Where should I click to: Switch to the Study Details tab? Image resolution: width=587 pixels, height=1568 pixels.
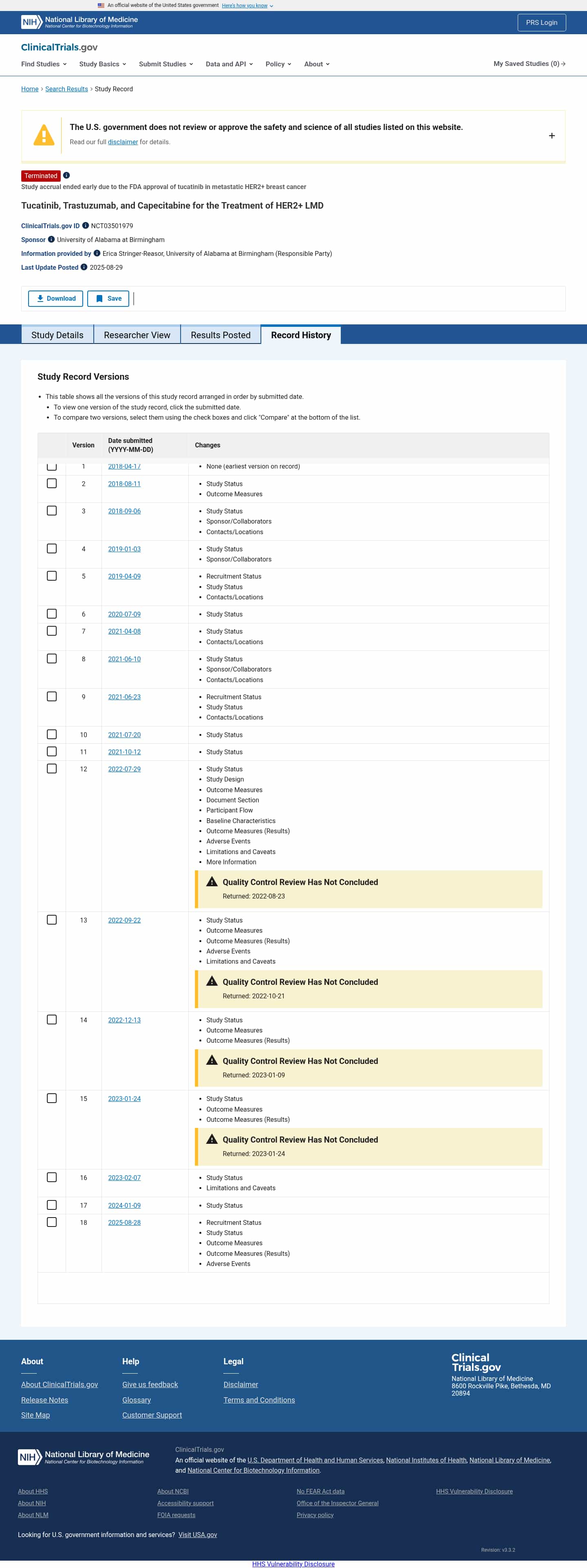57,335
